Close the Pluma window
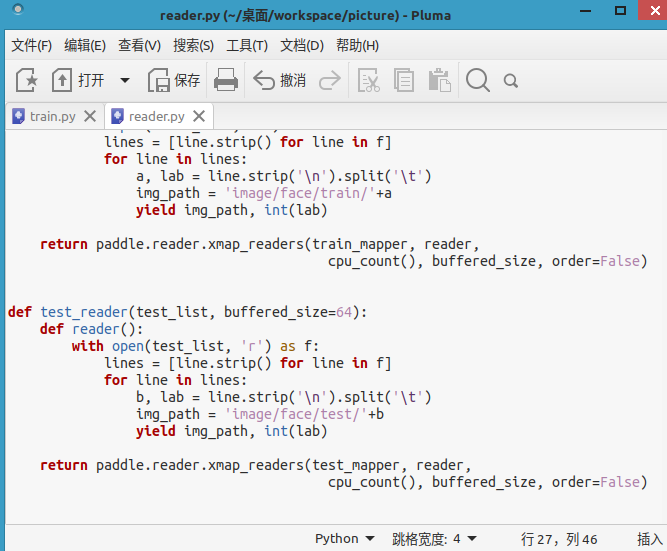 654,10
